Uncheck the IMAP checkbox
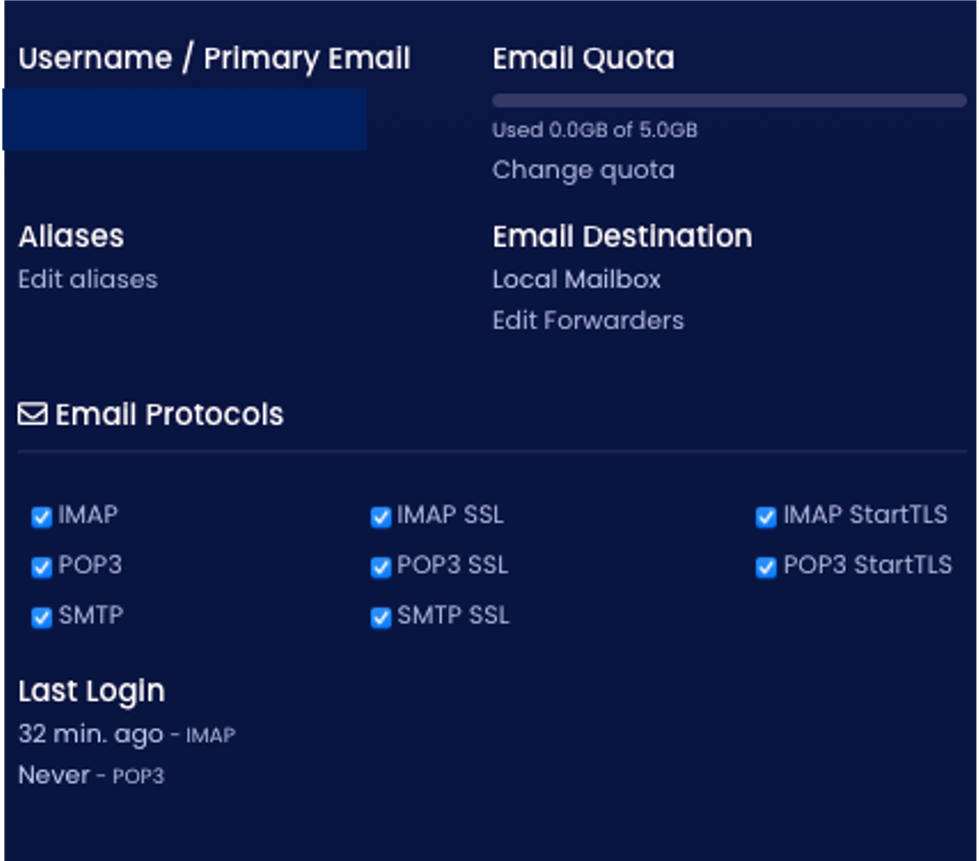 [42, 517]
